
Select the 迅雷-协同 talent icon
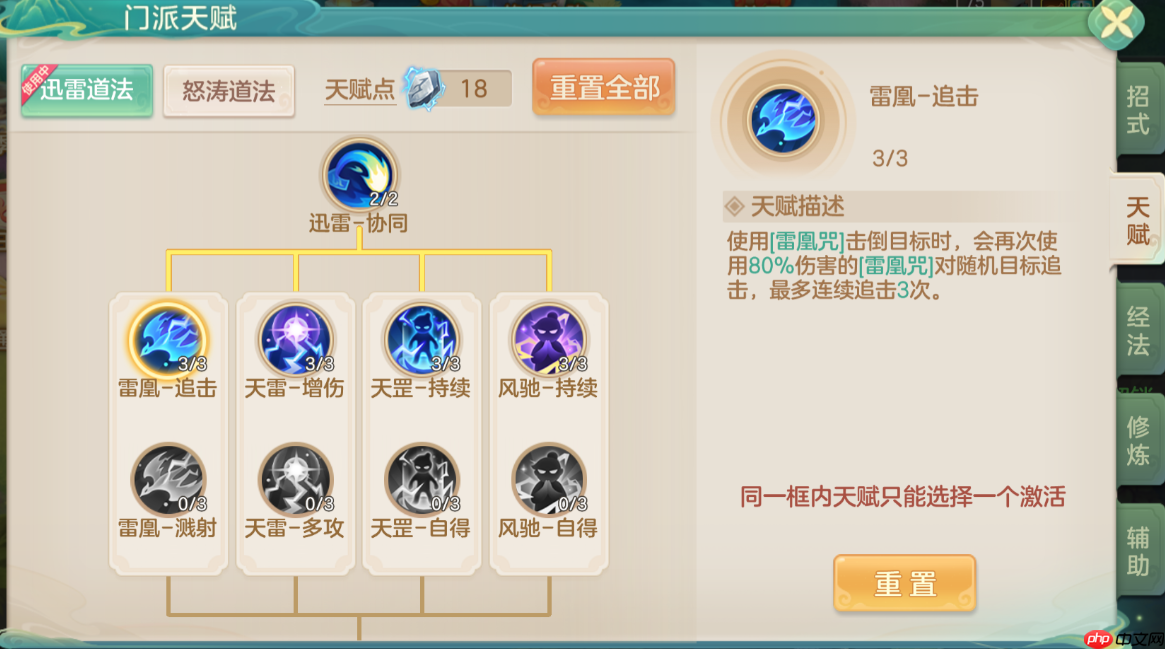click(360, 175)
